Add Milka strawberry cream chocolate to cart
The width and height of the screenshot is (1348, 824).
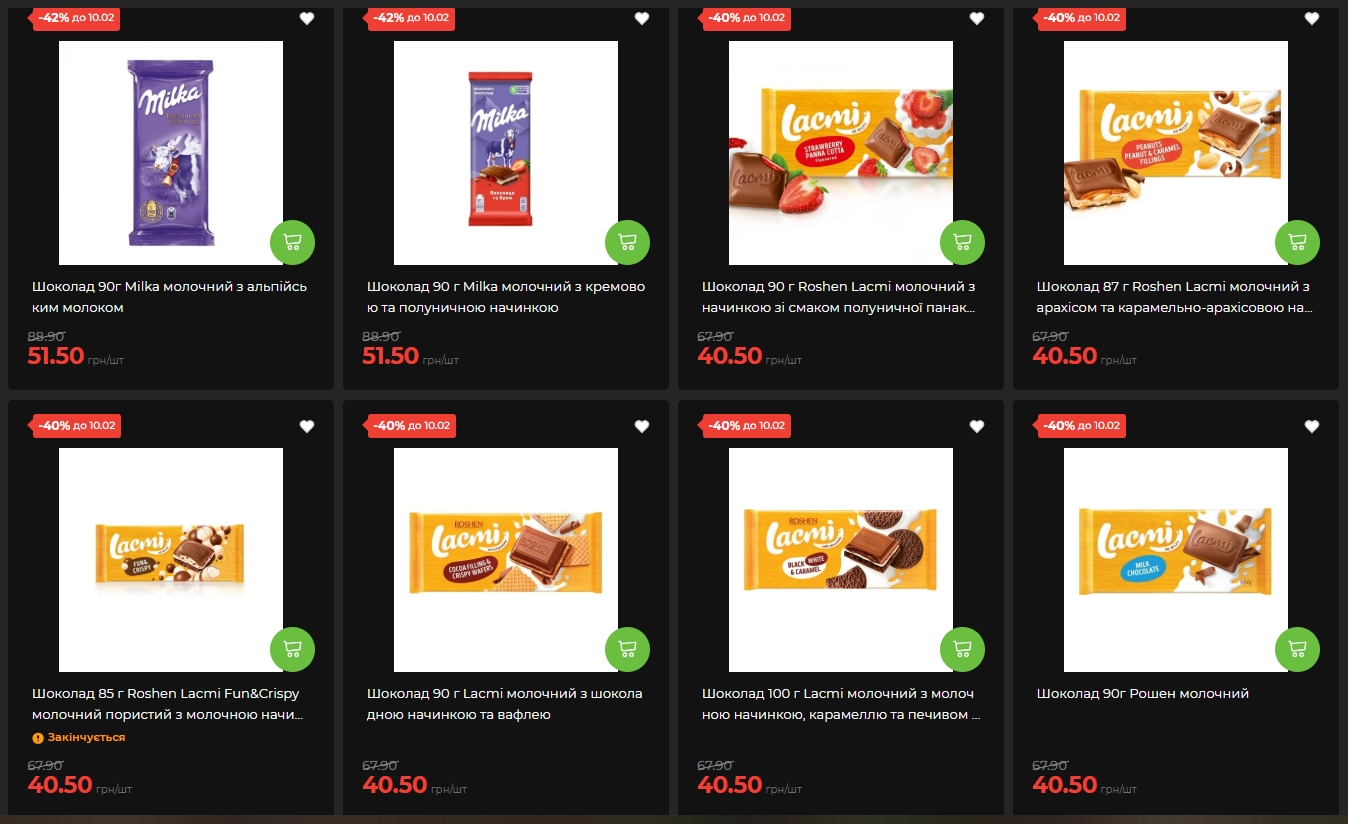point(627,242)
